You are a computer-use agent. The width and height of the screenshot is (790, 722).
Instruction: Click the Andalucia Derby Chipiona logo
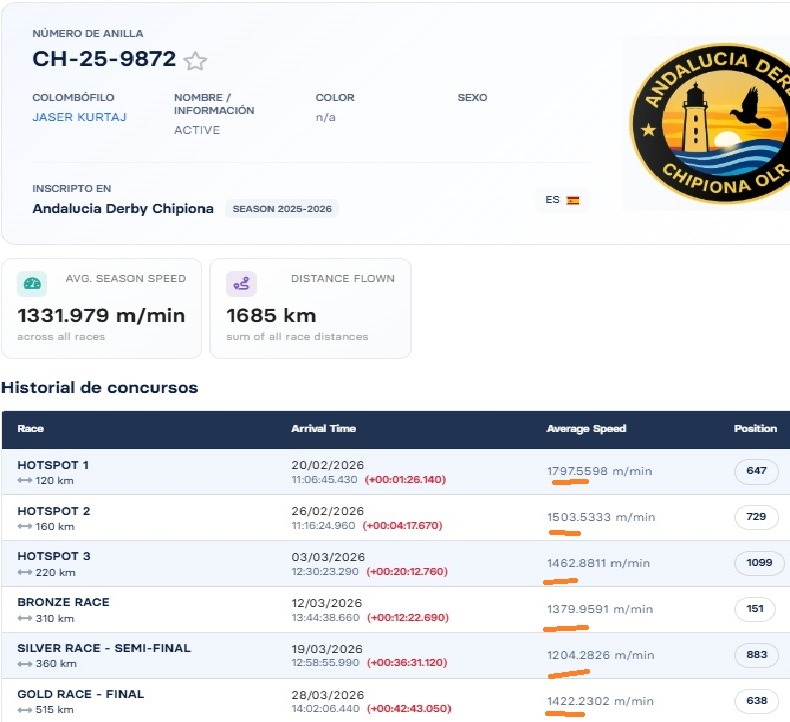tap(709, 123)
